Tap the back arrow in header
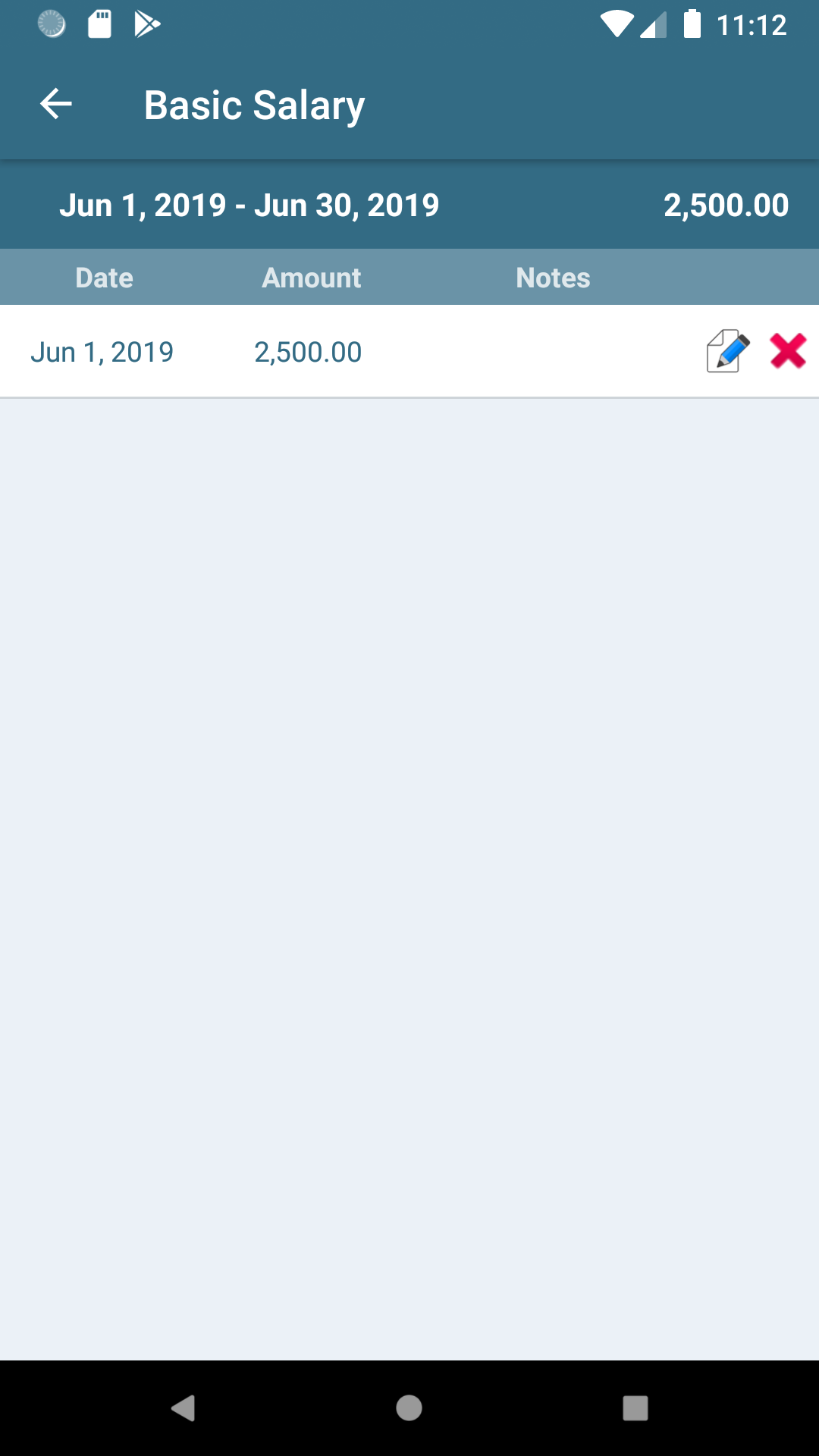The width and height of the screenshot is (819, 1456). click(56, 105)
